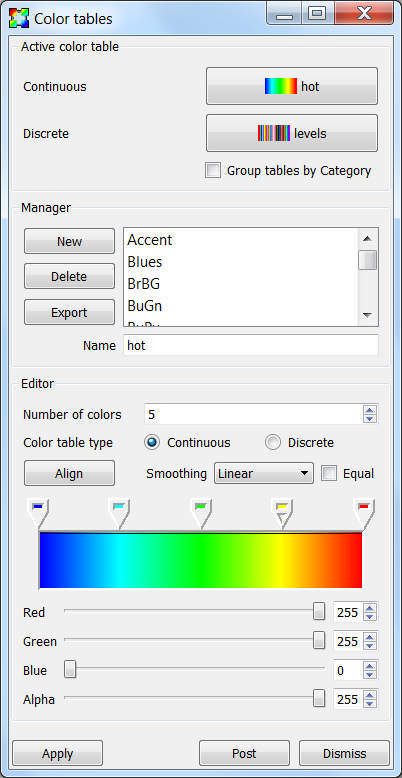Decrease the Alpha value spinner
This screenshot has height=778, width=402.
[x=370, y=704]
